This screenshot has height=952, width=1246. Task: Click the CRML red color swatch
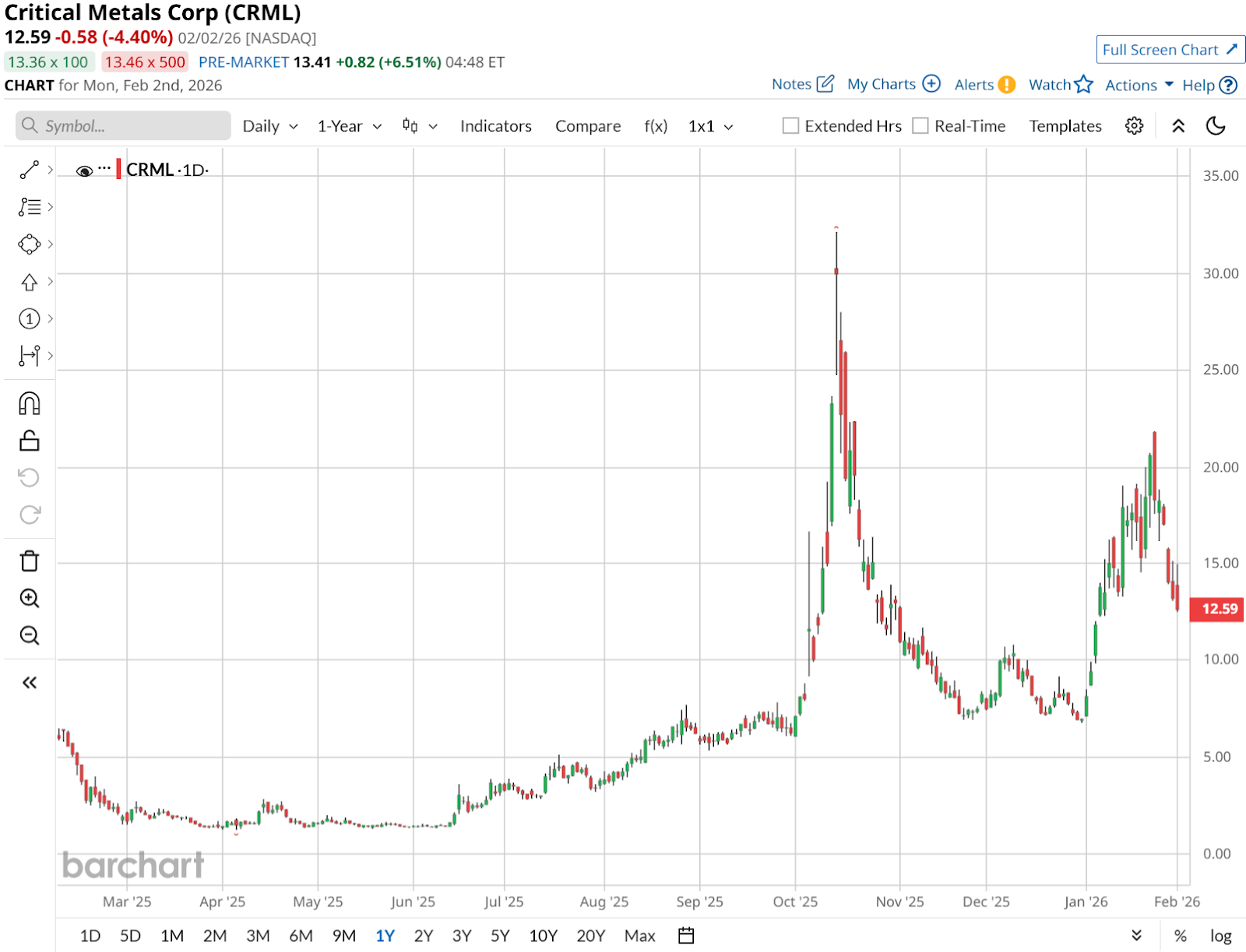(118, 169)
